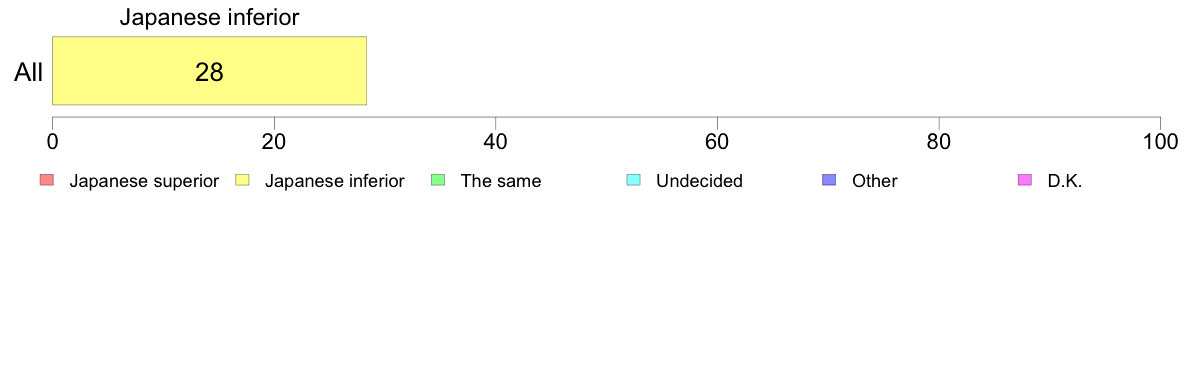Click the 60 axis tick label

717,141
